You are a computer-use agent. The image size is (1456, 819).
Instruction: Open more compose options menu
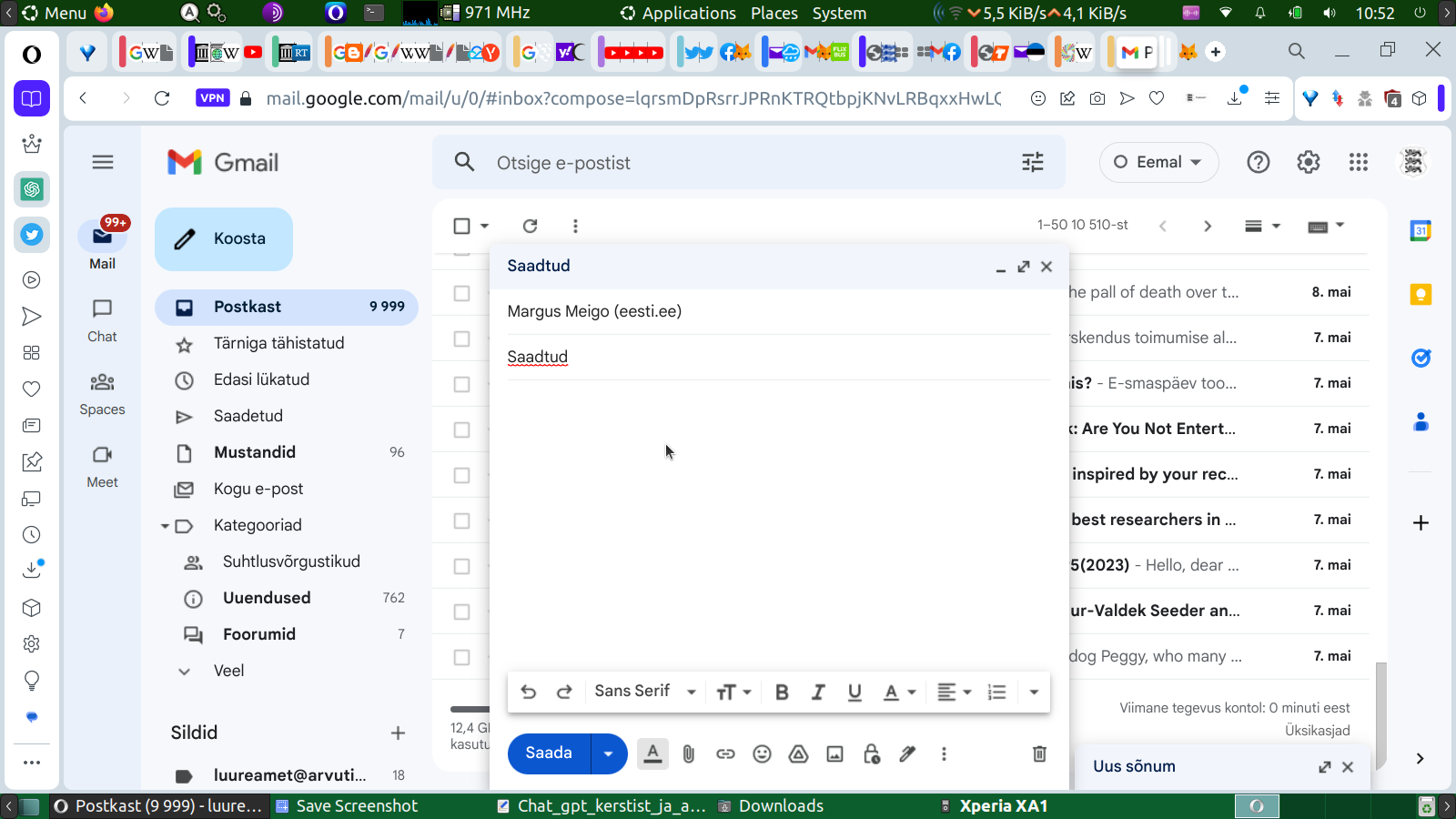pos(944,753)
